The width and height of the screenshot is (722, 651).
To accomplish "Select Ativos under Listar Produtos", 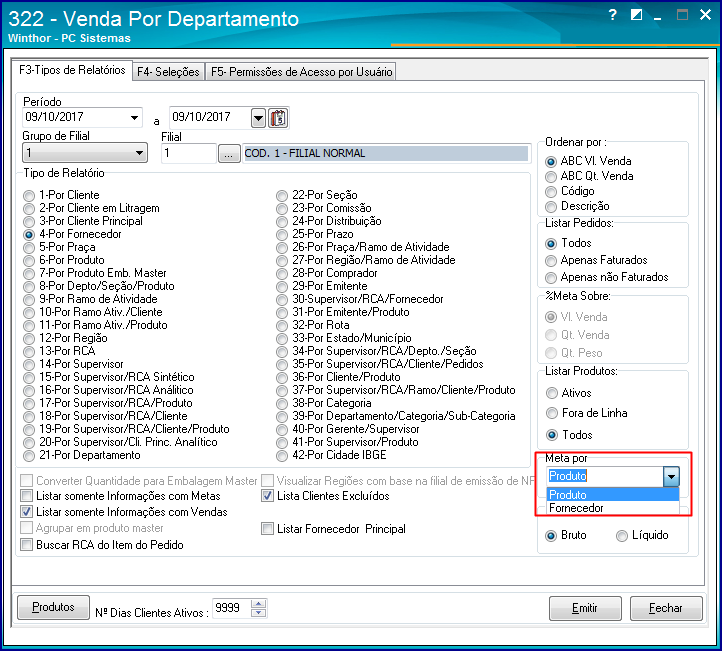I will tap(568, 393).
